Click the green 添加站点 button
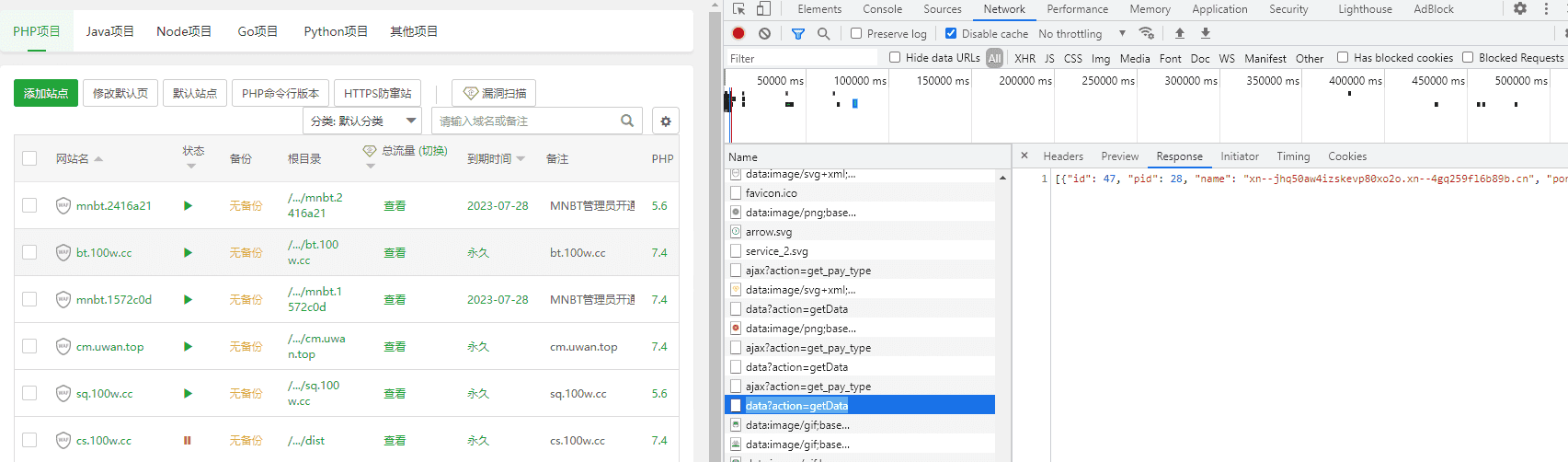Screen dimensions: 1568x462 (46, 94)
